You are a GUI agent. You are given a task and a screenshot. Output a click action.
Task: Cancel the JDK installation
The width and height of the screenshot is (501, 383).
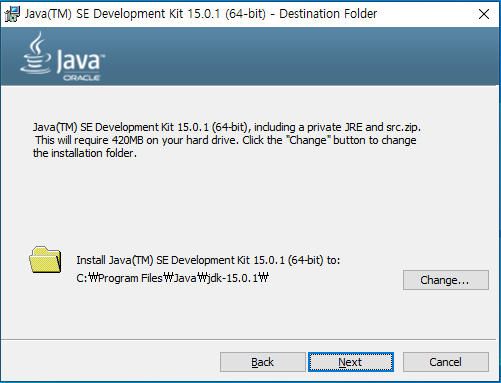446,362
